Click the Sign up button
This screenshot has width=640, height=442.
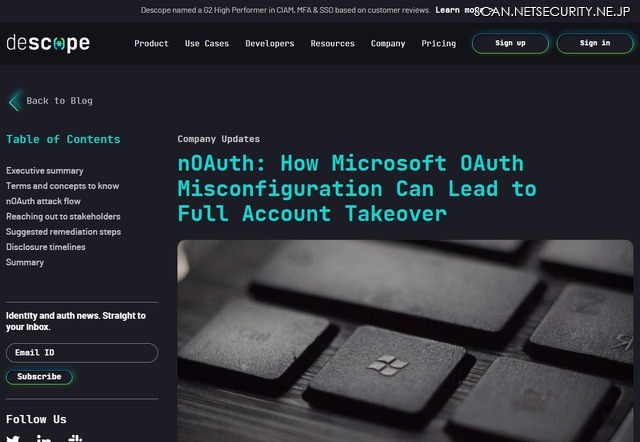click(x=510, y=43)
